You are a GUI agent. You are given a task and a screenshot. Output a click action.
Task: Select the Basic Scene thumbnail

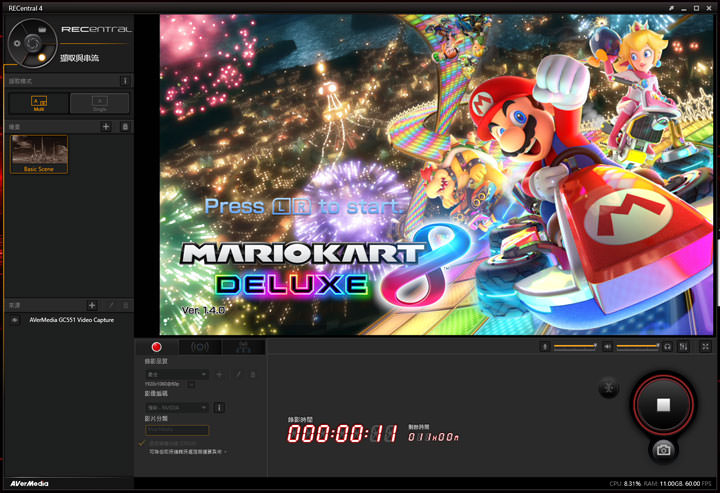(39, 154)
